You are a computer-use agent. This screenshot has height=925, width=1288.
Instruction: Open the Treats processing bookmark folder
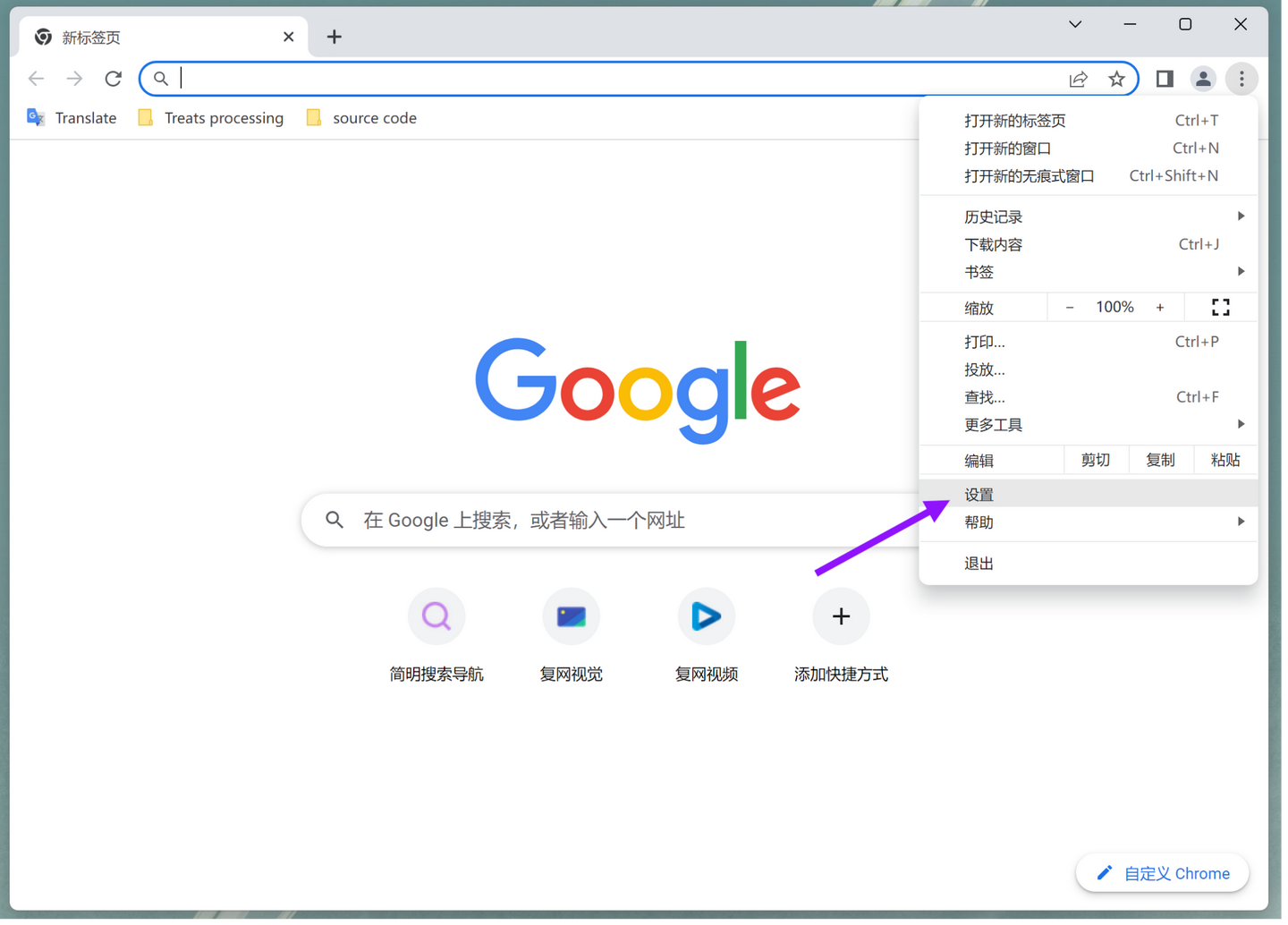[210, 117]
